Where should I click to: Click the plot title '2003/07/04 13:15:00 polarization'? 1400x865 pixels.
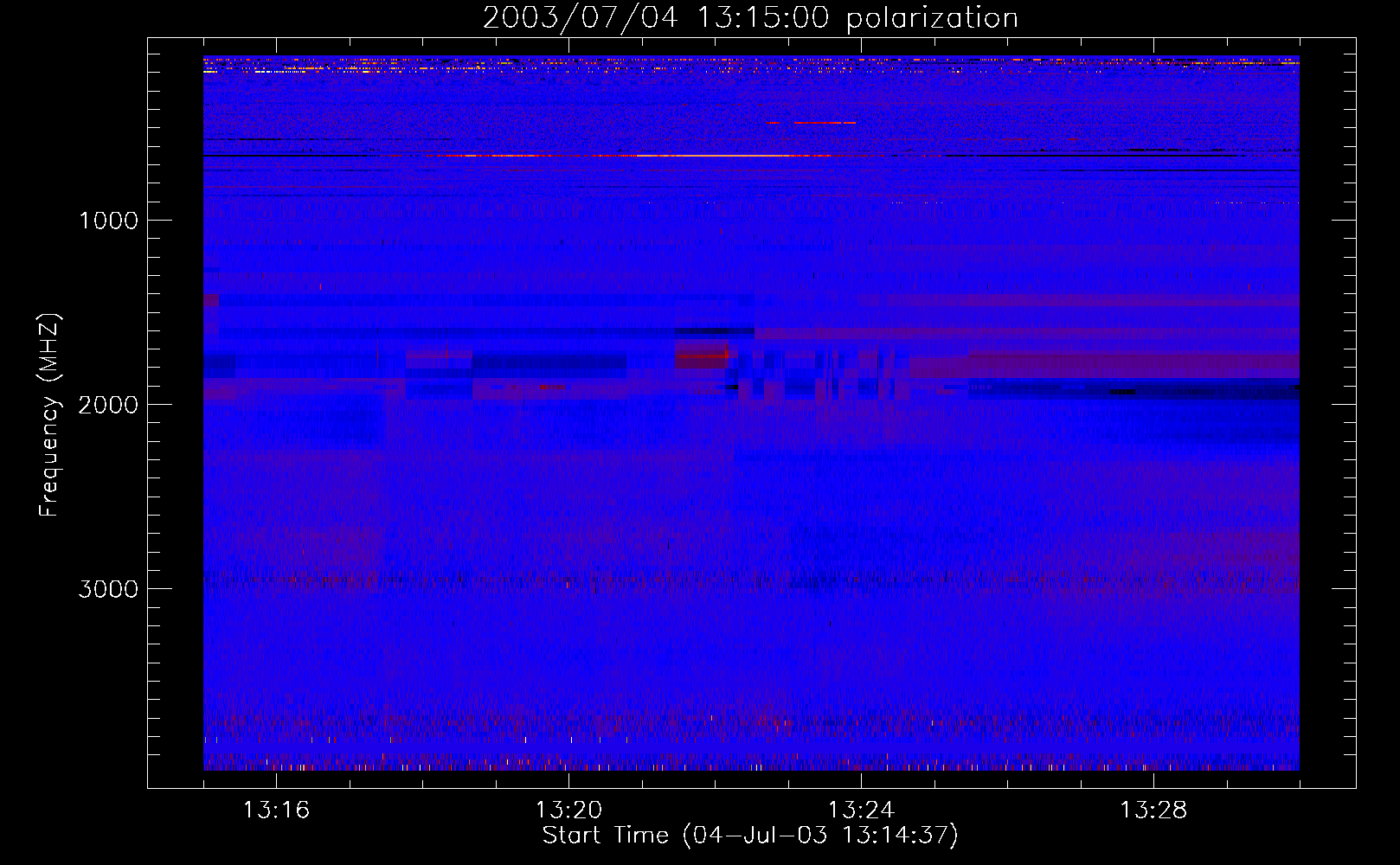tap(750, 18)
